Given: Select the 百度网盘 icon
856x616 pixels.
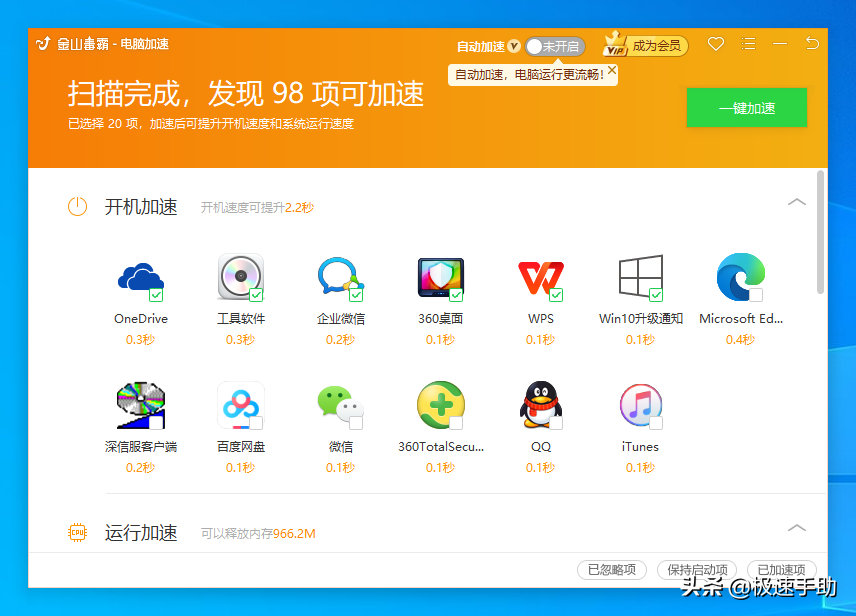Looking at the screenshot, I should pos(240,405).
